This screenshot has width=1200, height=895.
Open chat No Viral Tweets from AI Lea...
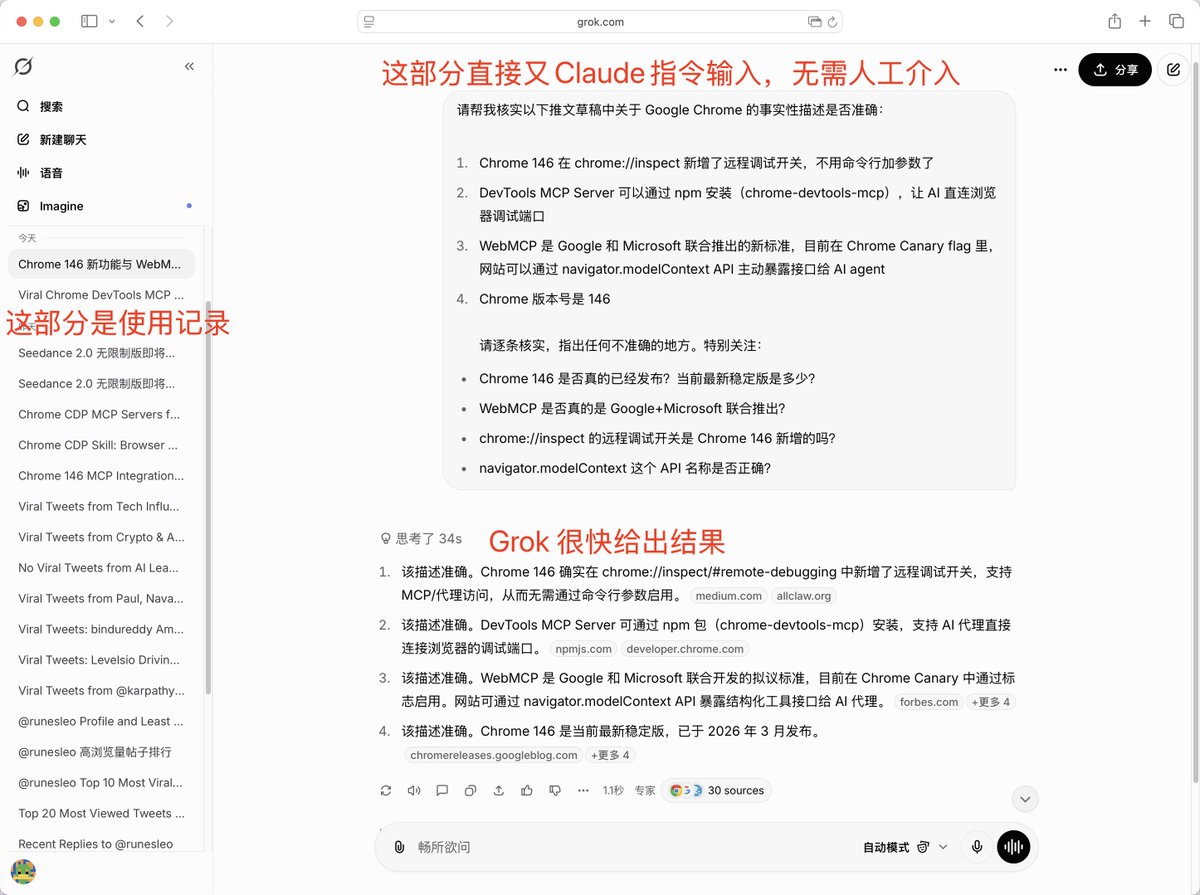[x=101, y=568]
